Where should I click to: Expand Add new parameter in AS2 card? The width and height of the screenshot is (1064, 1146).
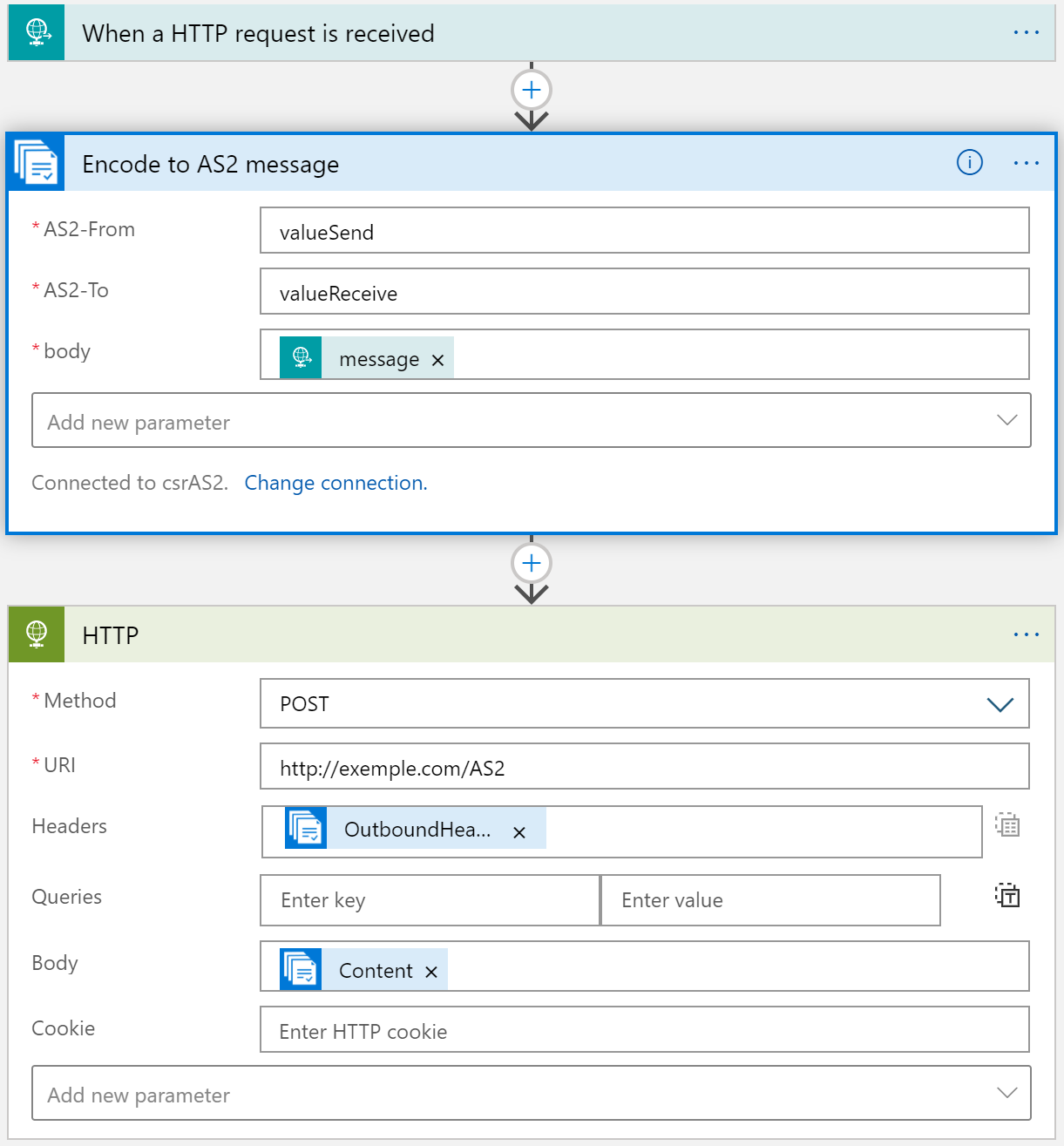click(x=532, y=420)
